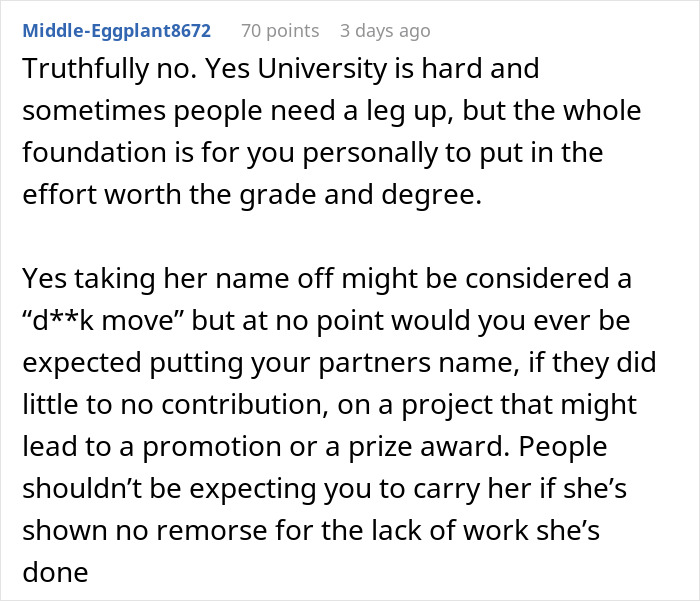
Task: Click the word 'foundation' in the comment
Action: tap(94, 152)
